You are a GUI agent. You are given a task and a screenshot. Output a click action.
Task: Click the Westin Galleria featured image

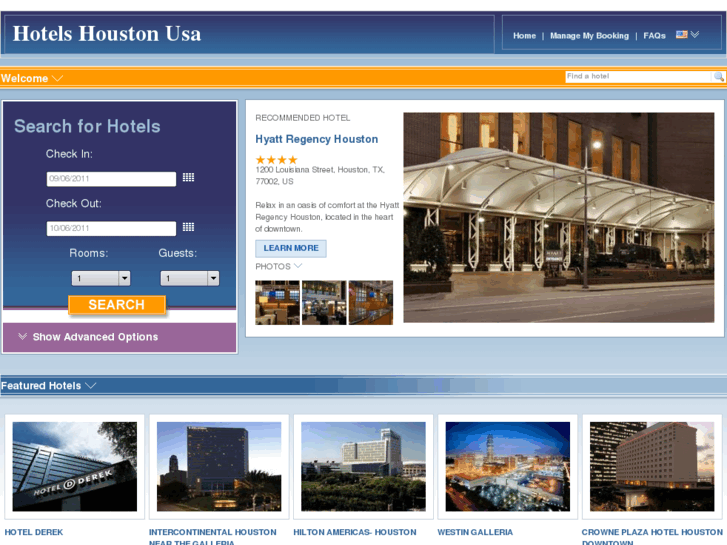(508, 467)
